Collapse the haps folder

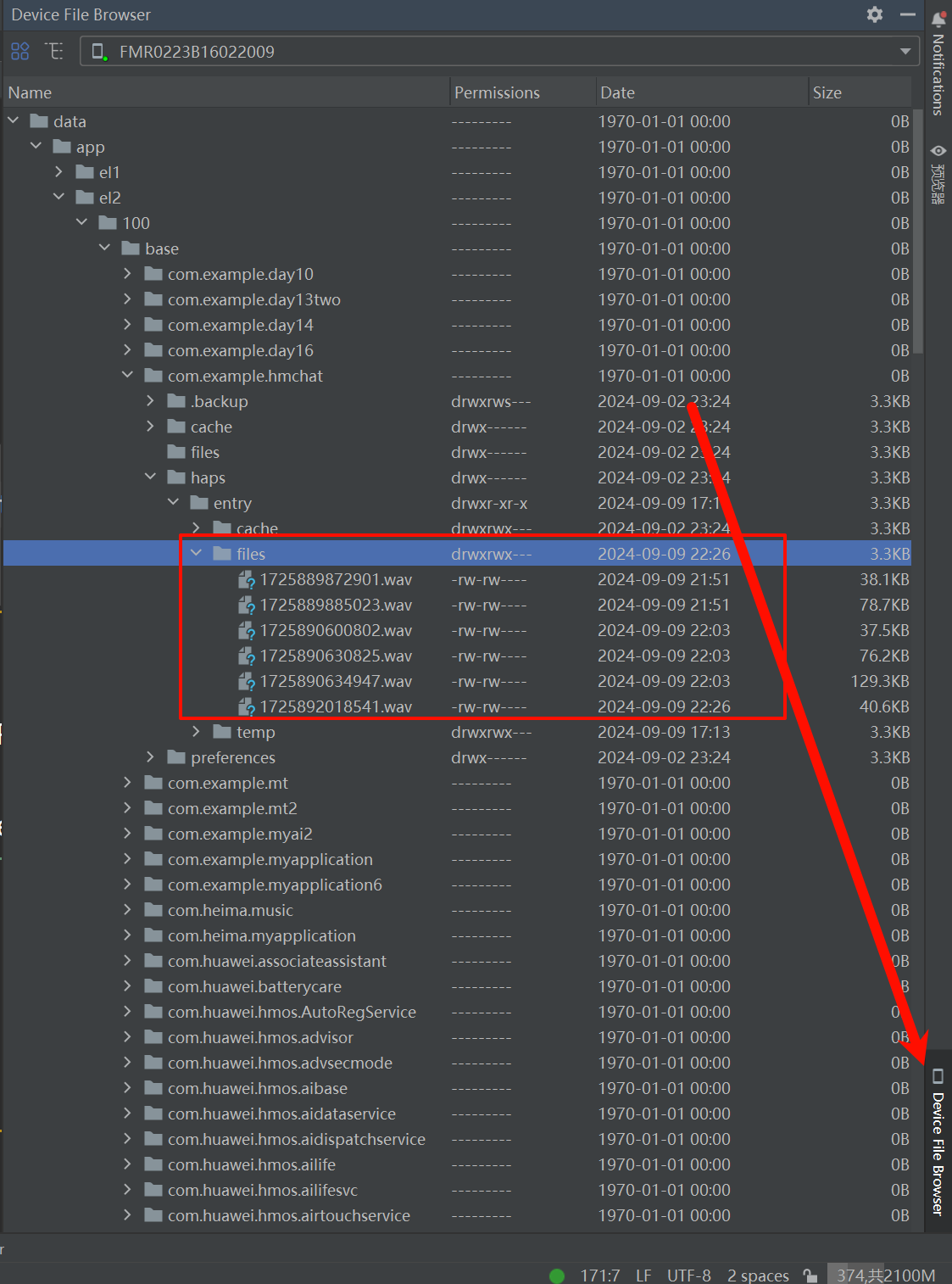coord(151,477)
